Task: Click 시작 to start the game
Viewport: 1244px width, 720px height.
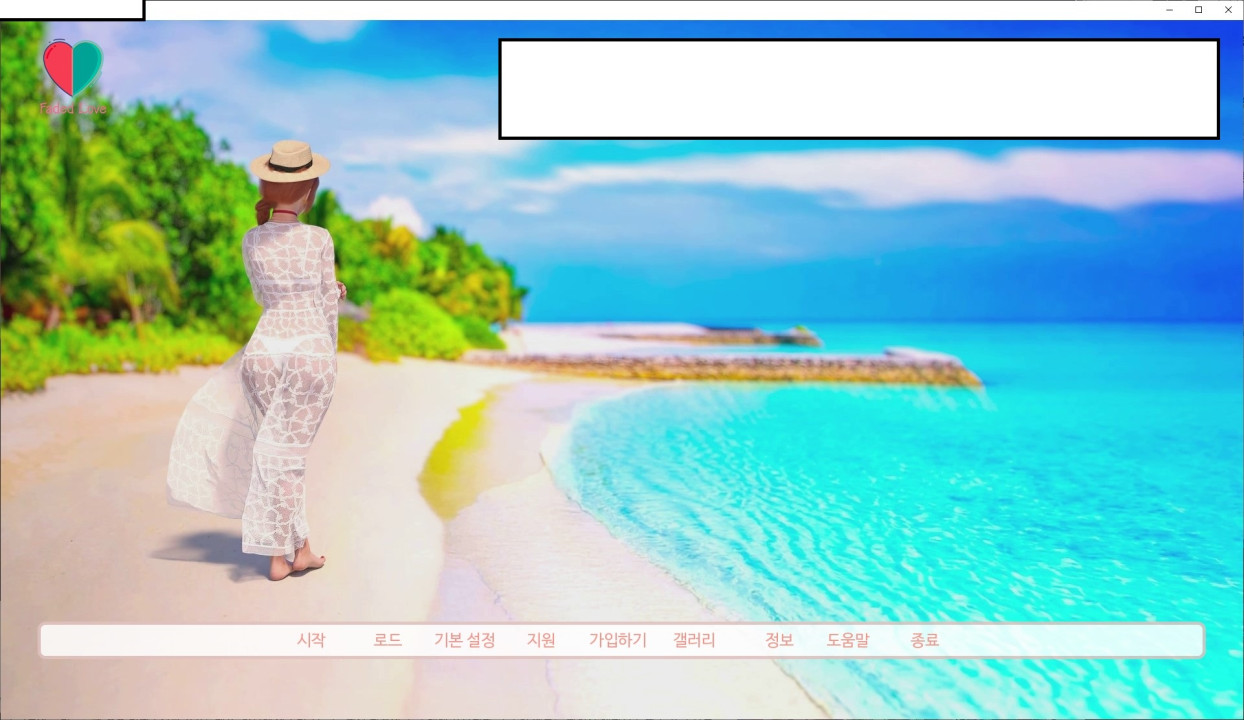Action: pos(311,641)
